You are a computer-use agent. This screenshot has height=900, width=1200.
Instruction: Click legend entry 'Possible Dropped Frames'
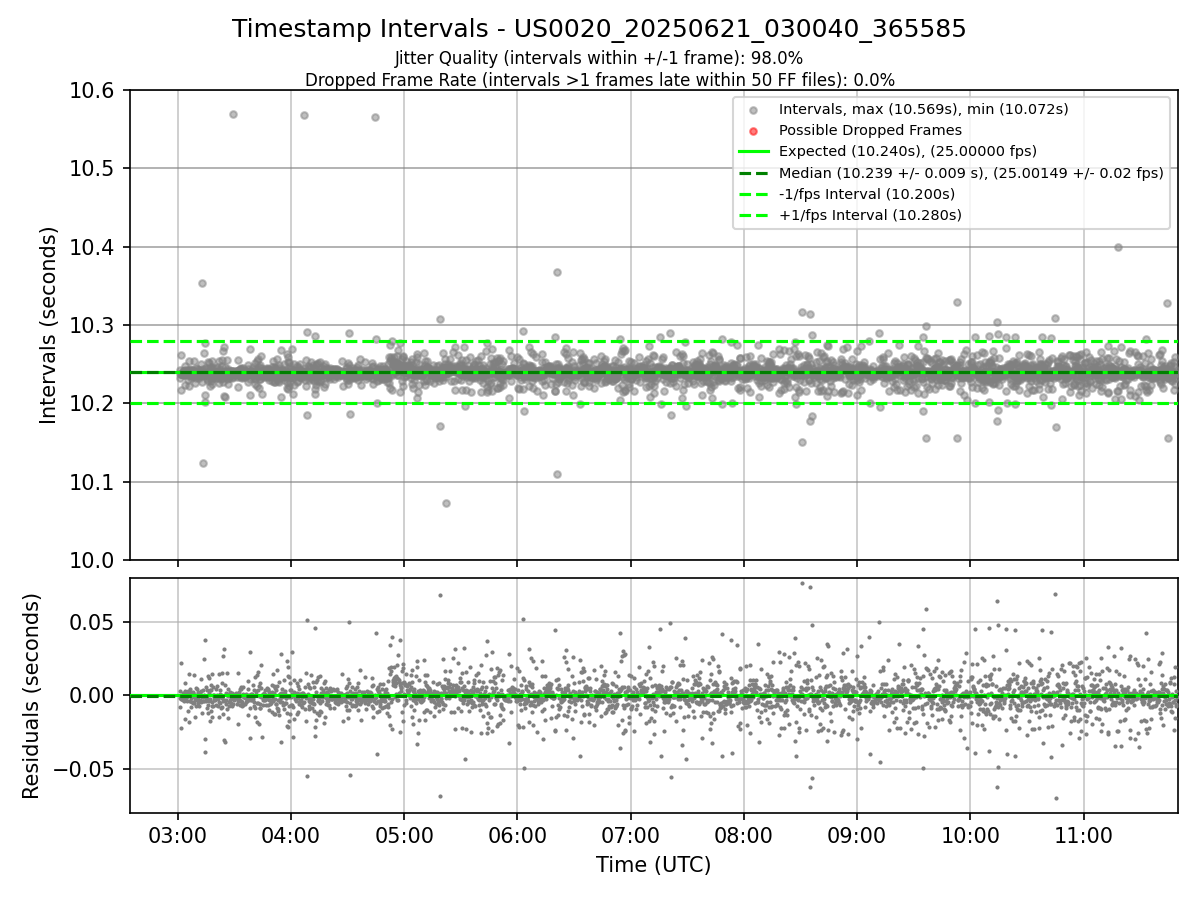point(870,130)
